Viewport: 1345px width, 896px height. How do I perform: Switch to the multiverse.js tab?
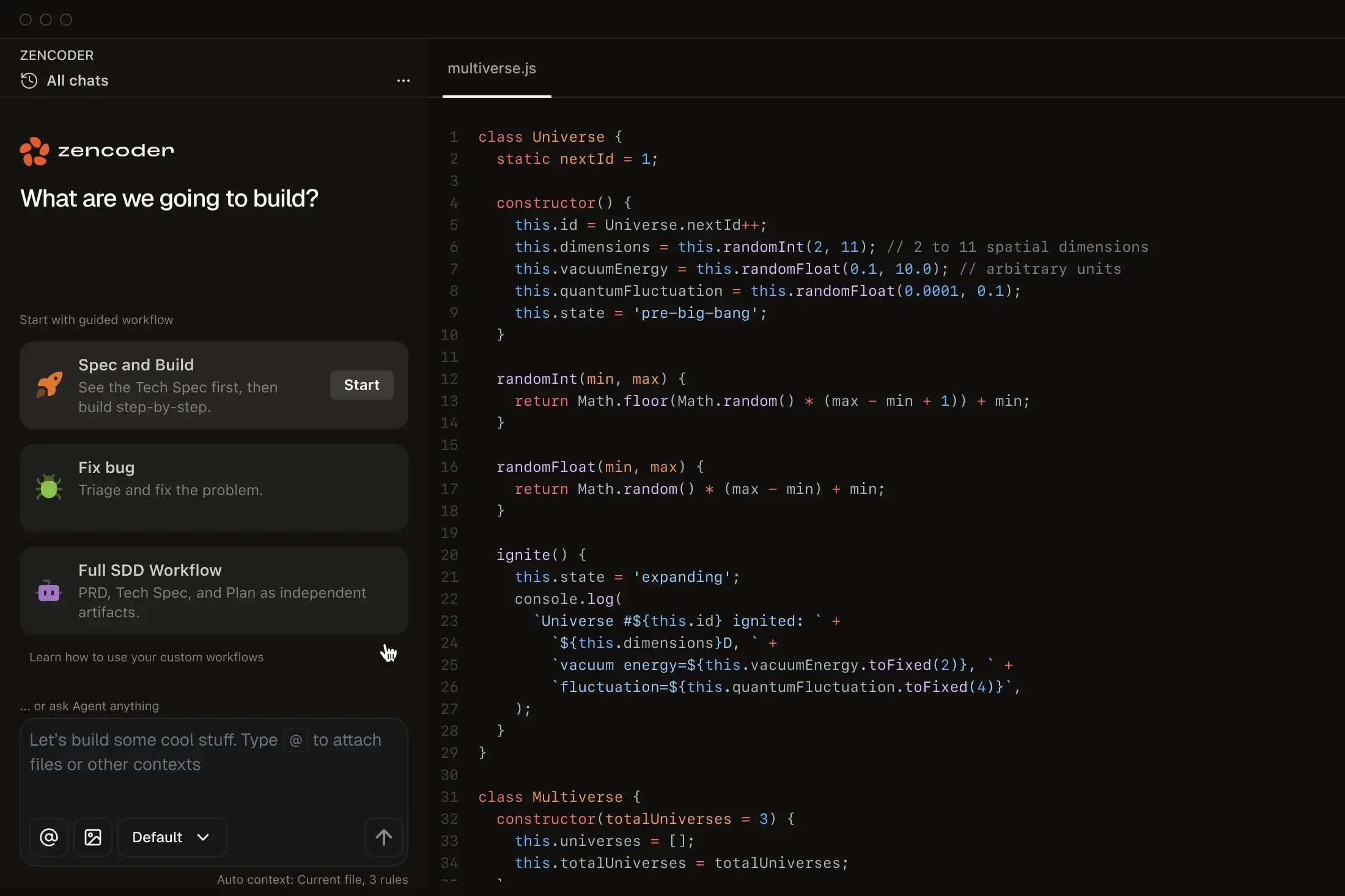[x=492, y=68]
